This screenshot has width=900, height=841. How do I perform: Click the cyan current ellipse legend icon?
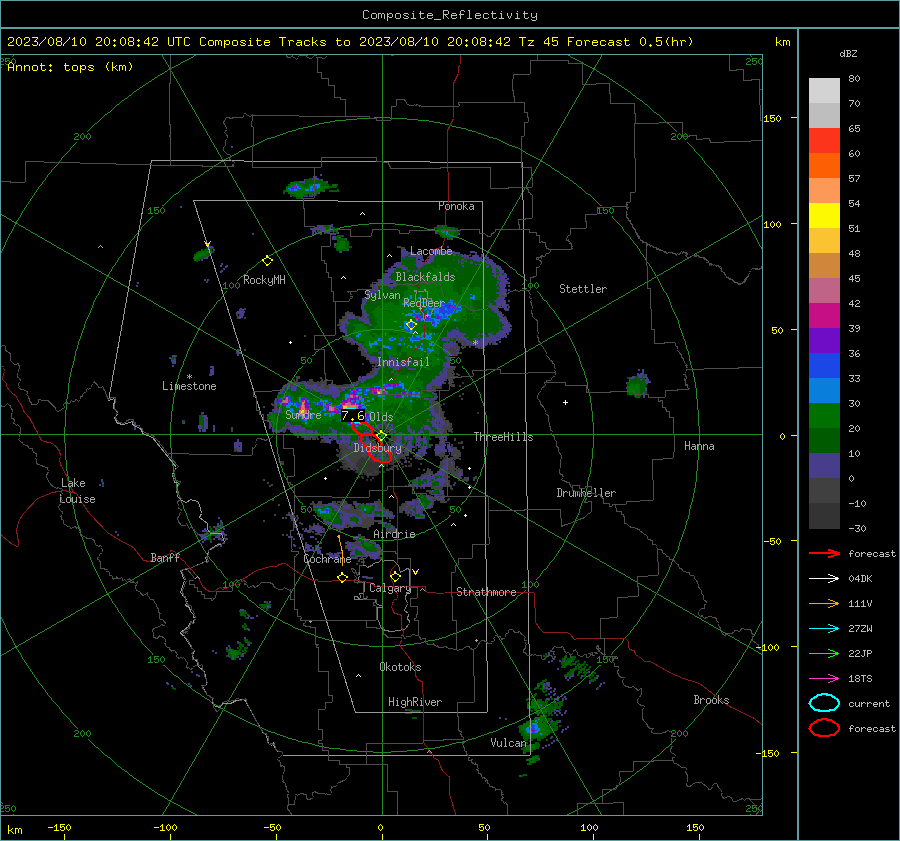click(824, 703)
